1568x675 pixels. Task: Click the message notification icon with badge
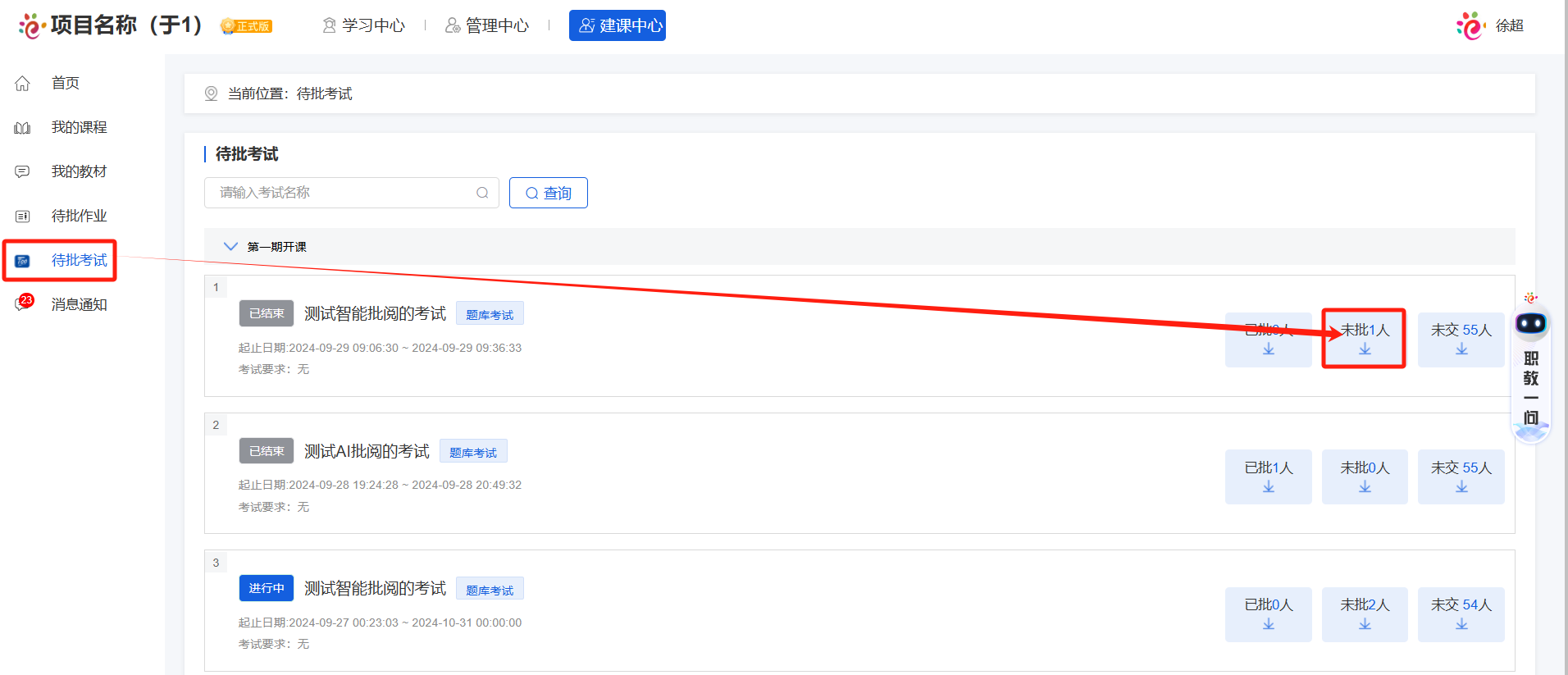[22, 304]
